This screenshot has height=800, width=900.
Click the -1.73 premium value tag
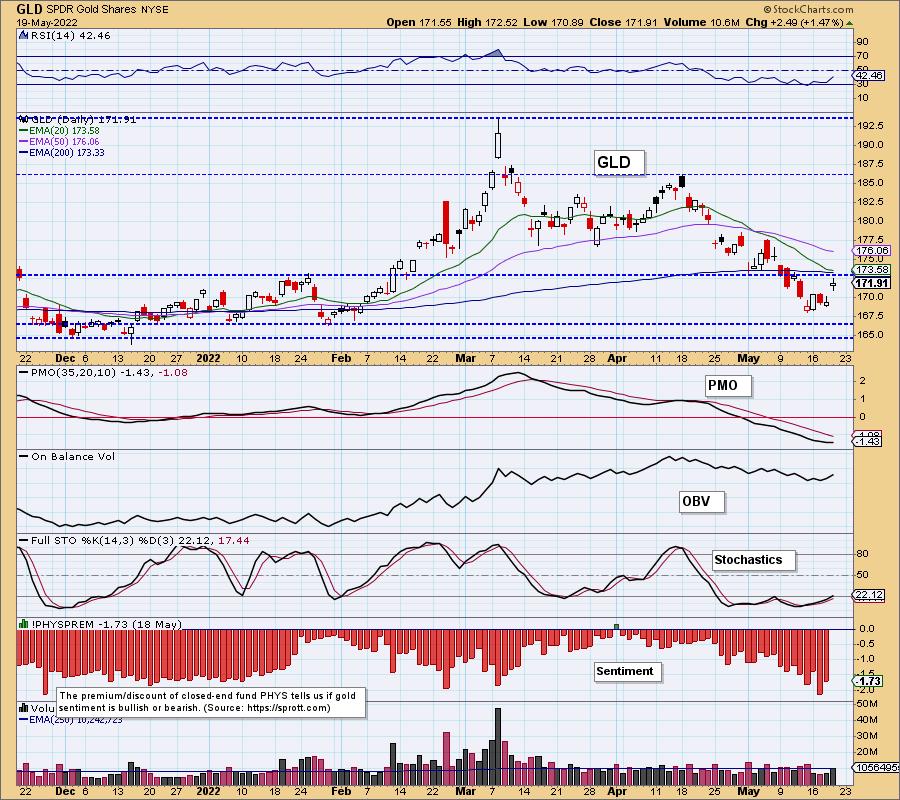click(868, 681)
